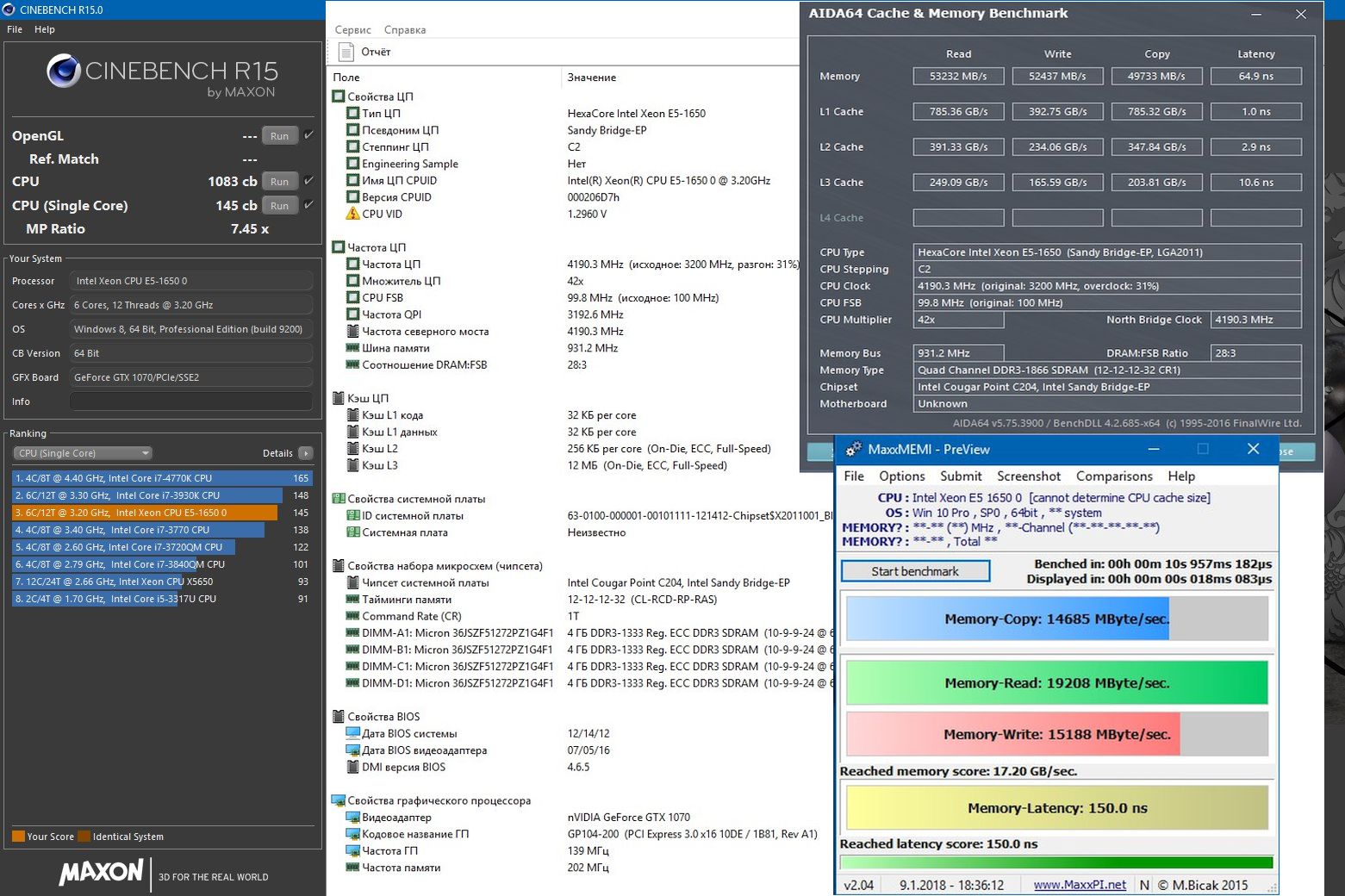
Task: Click the icon beside Чипсет системной платы
Action: click(x=352, y=582)
